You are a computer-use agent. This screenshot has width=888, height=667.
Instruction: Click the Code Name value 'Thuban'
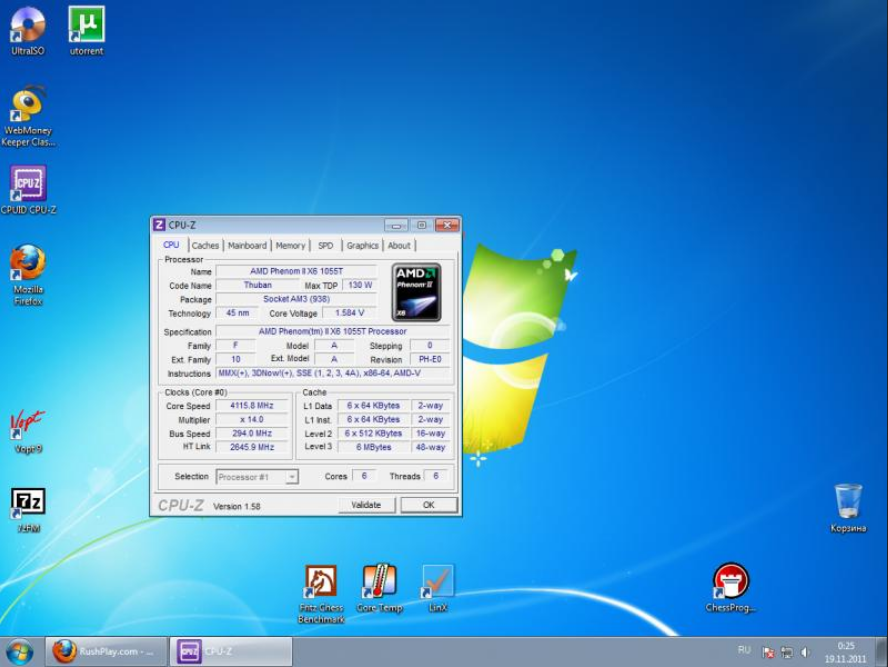(258, 285)
